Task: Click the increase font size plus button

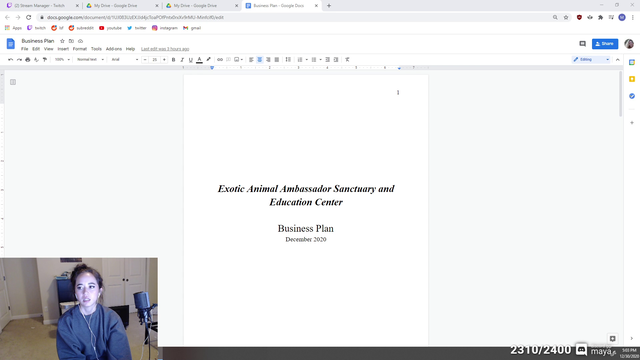Action: [164, 60]
